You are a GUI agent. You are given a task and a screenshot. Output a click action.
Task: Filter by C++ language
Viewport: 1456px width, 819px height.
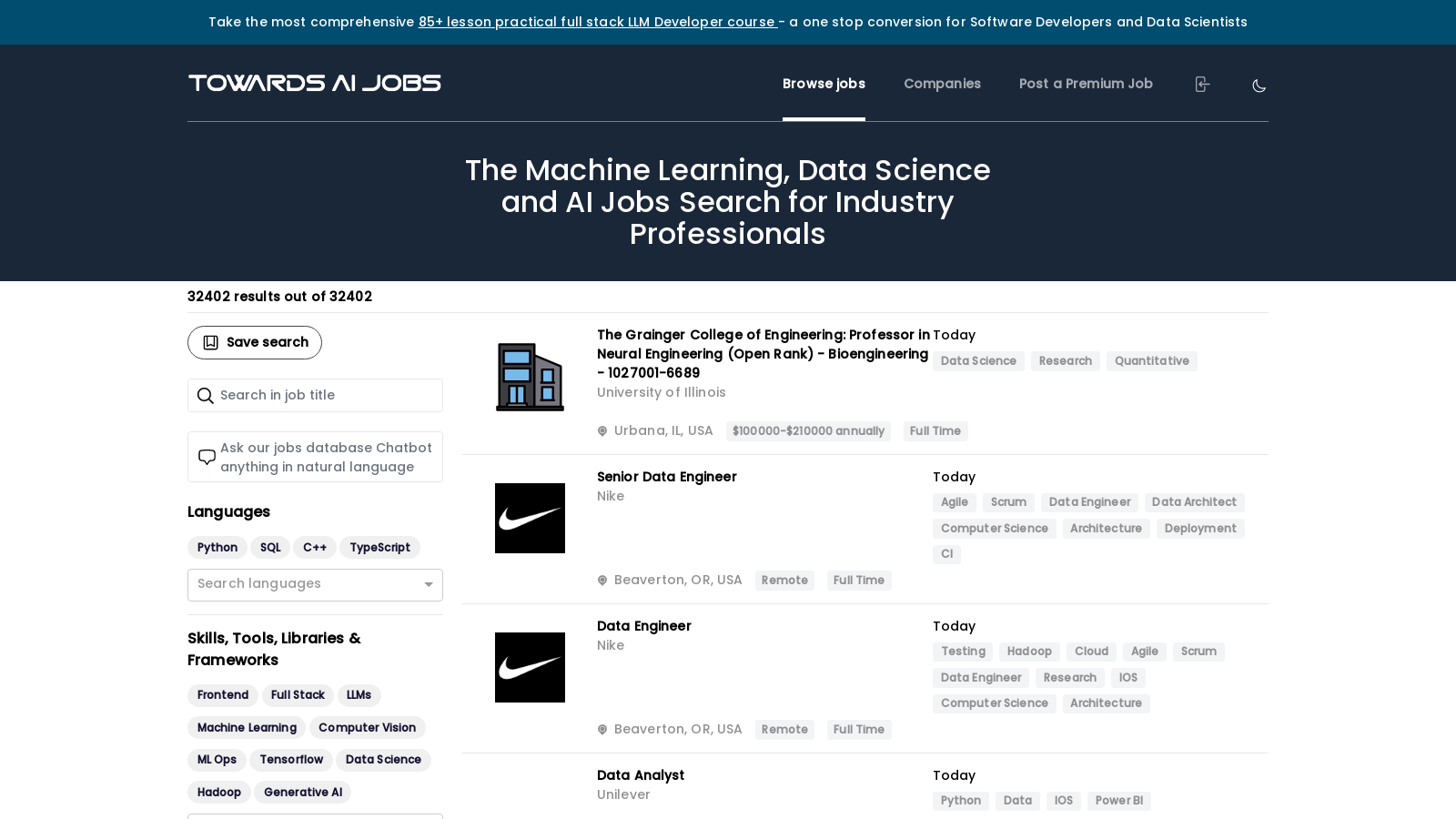[315, 547]
